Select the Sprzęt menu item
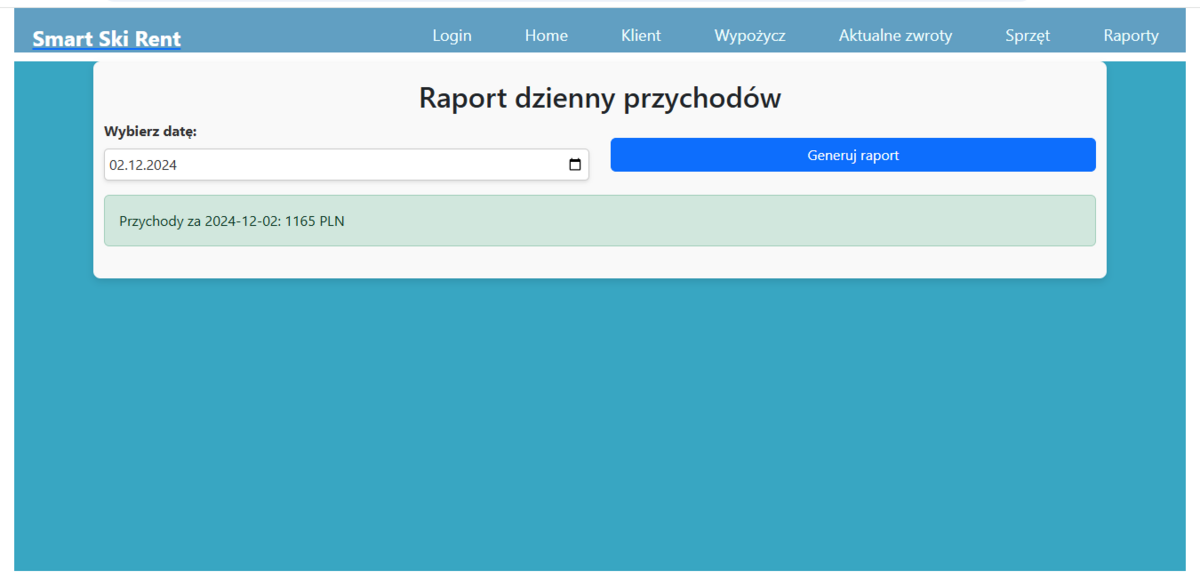This screenshot has height=579, width=1200. 1028,36
